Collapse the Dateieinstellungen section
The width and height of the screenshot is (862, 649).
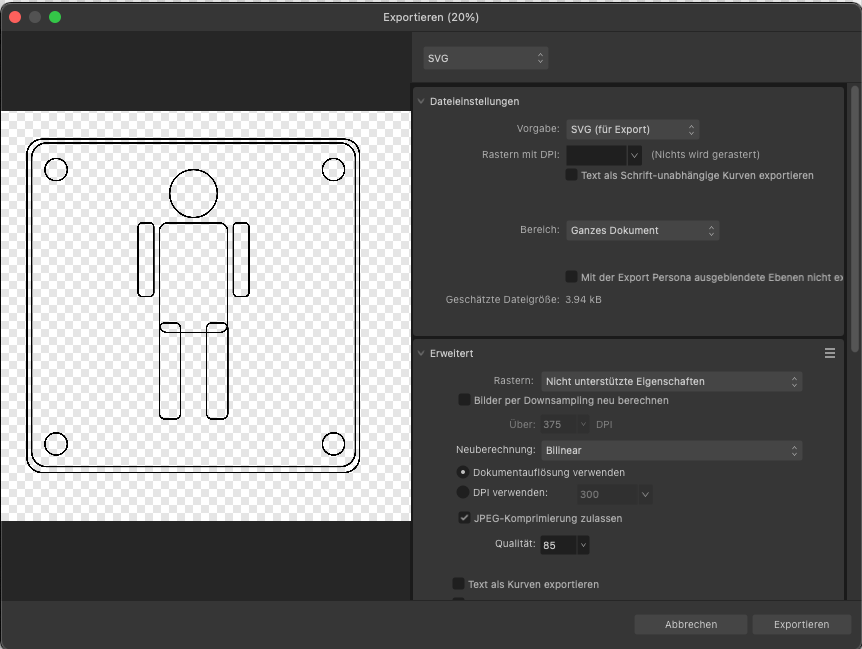(422, 101)
